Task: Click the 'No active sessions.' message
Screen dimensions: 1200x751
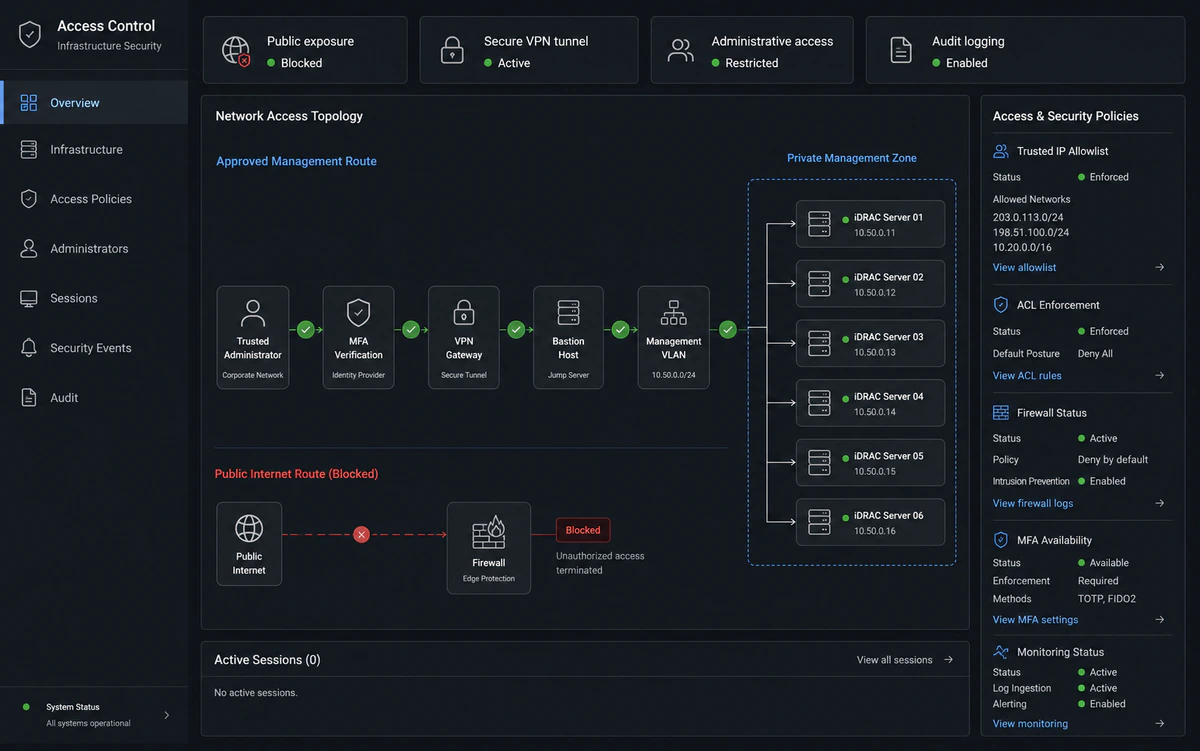Action: tap(256, 693)
